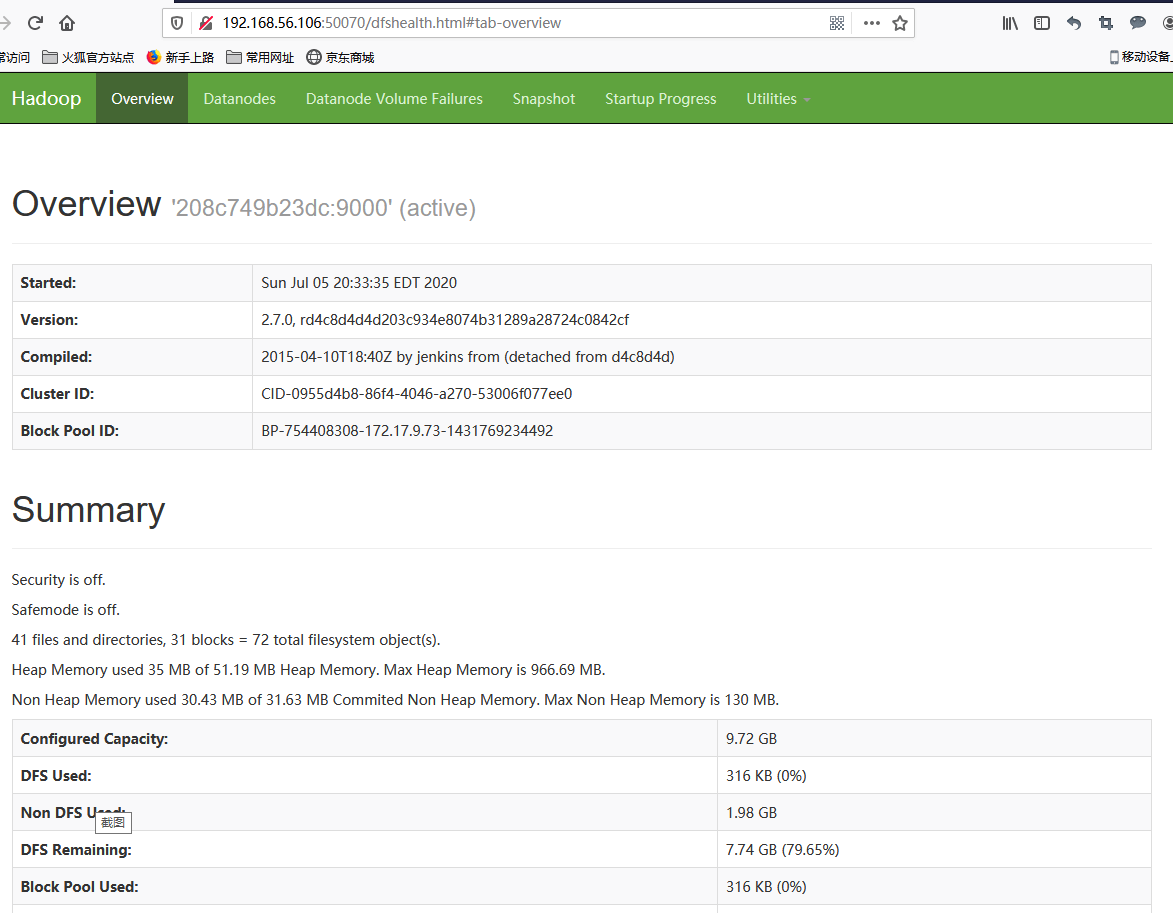This screenshot has width=1173, height=913.
Task: Click the 'DFS Remaining:' row label
Action: 76,850
